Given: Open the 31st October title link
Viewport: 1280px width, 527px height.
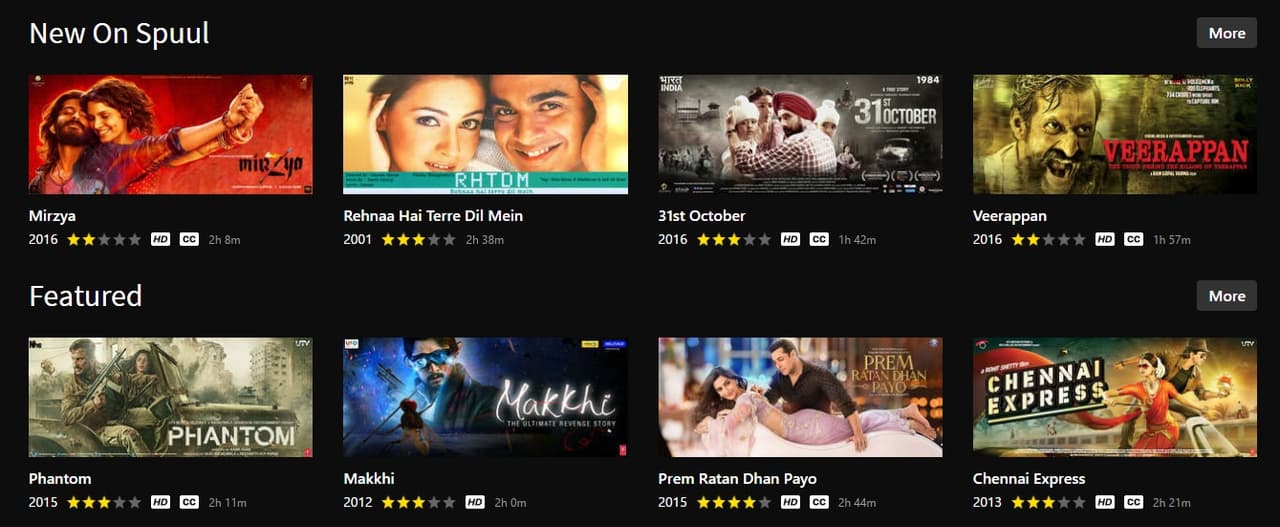Looking at the screenshot, I should [x=702, y=215].
